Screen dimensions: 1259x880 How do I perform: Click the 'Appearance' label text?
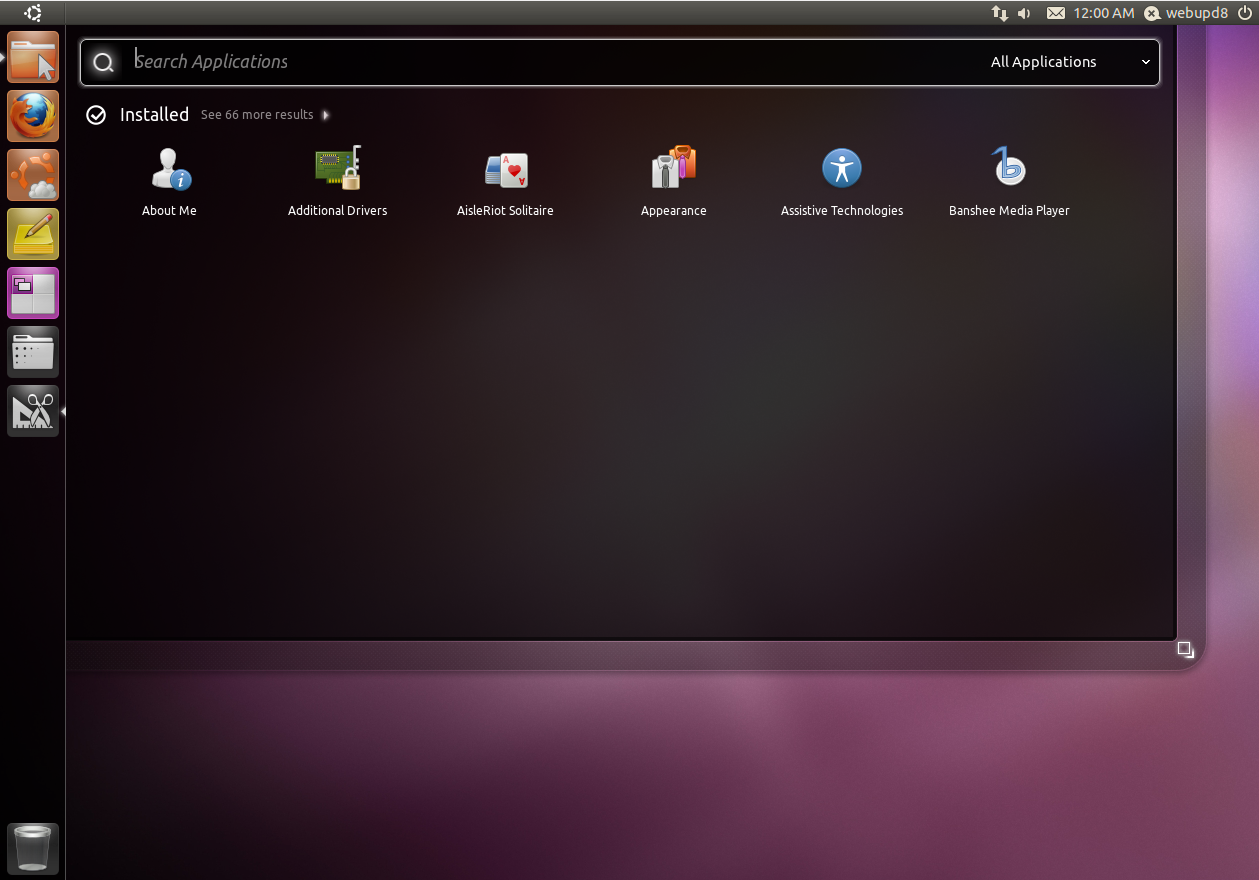point(674,211)
